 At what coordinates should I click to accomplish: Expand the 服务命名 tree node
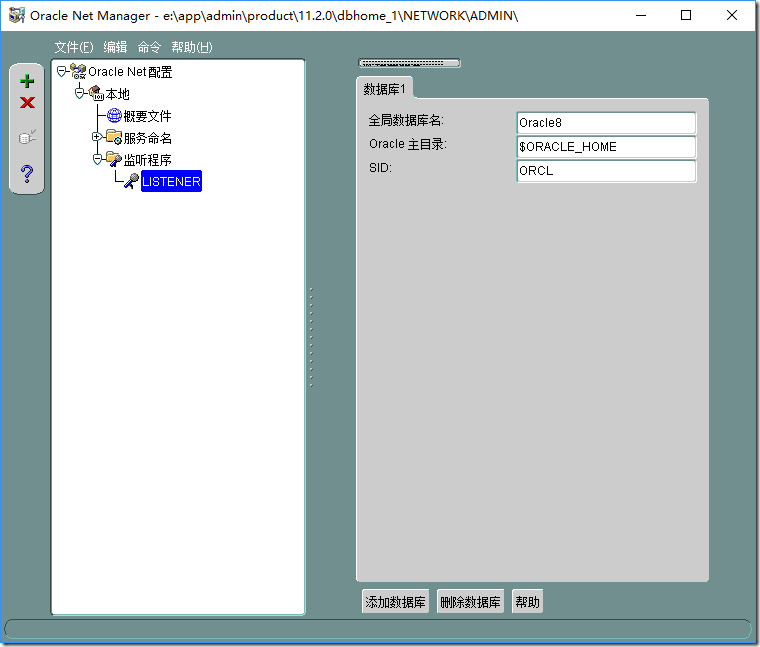[97, 137]
